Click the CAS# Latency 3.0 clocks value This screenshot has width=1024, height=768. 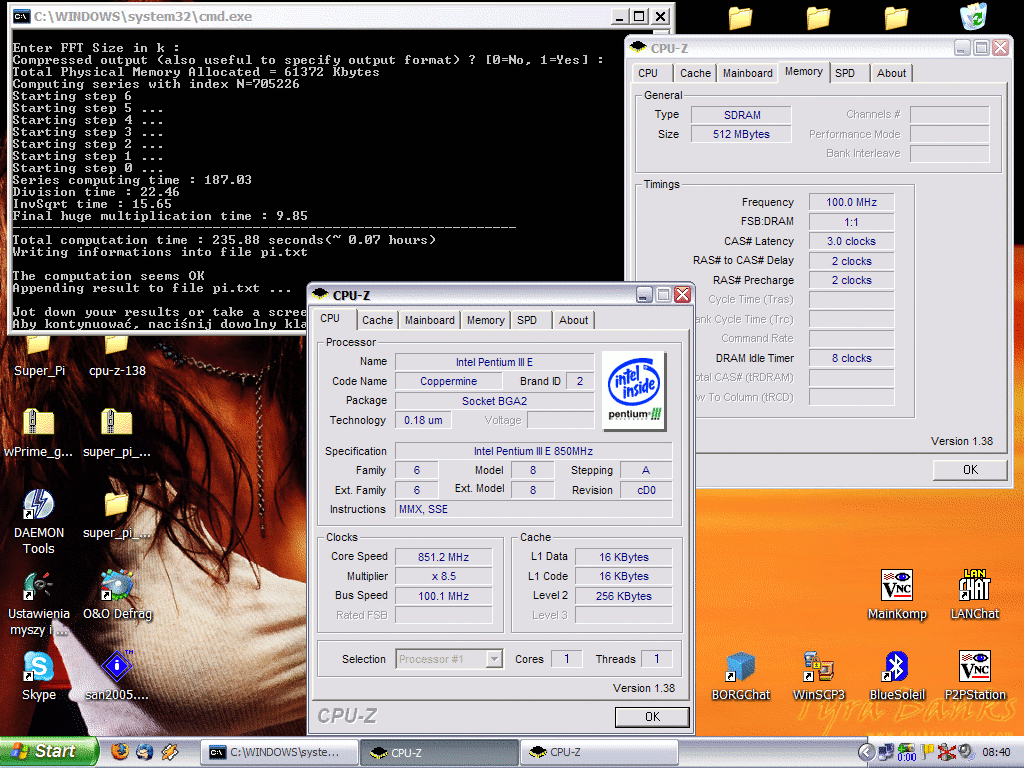click(x=851, y=241)
